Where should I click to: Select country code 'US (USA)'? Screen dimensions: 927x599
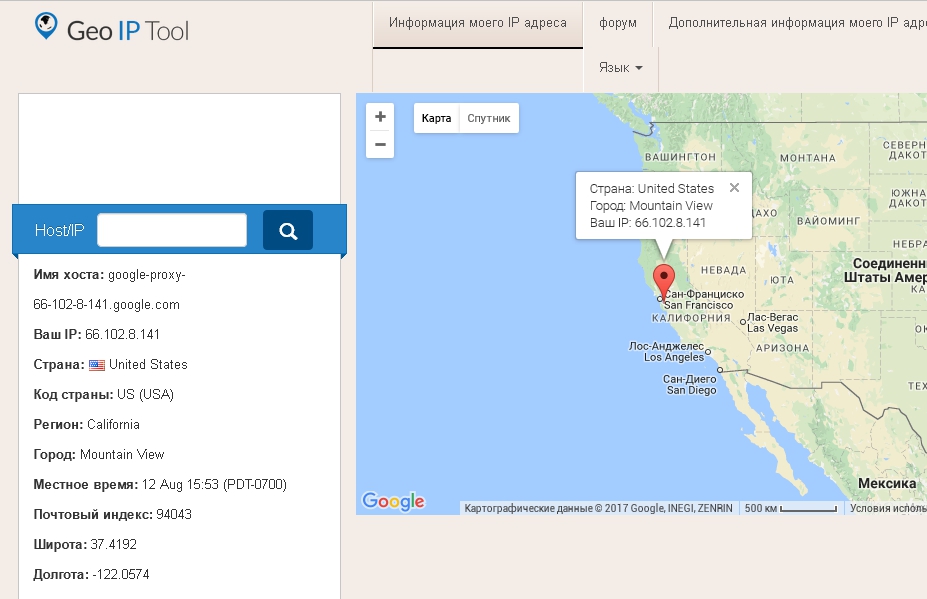coord(145,395)
